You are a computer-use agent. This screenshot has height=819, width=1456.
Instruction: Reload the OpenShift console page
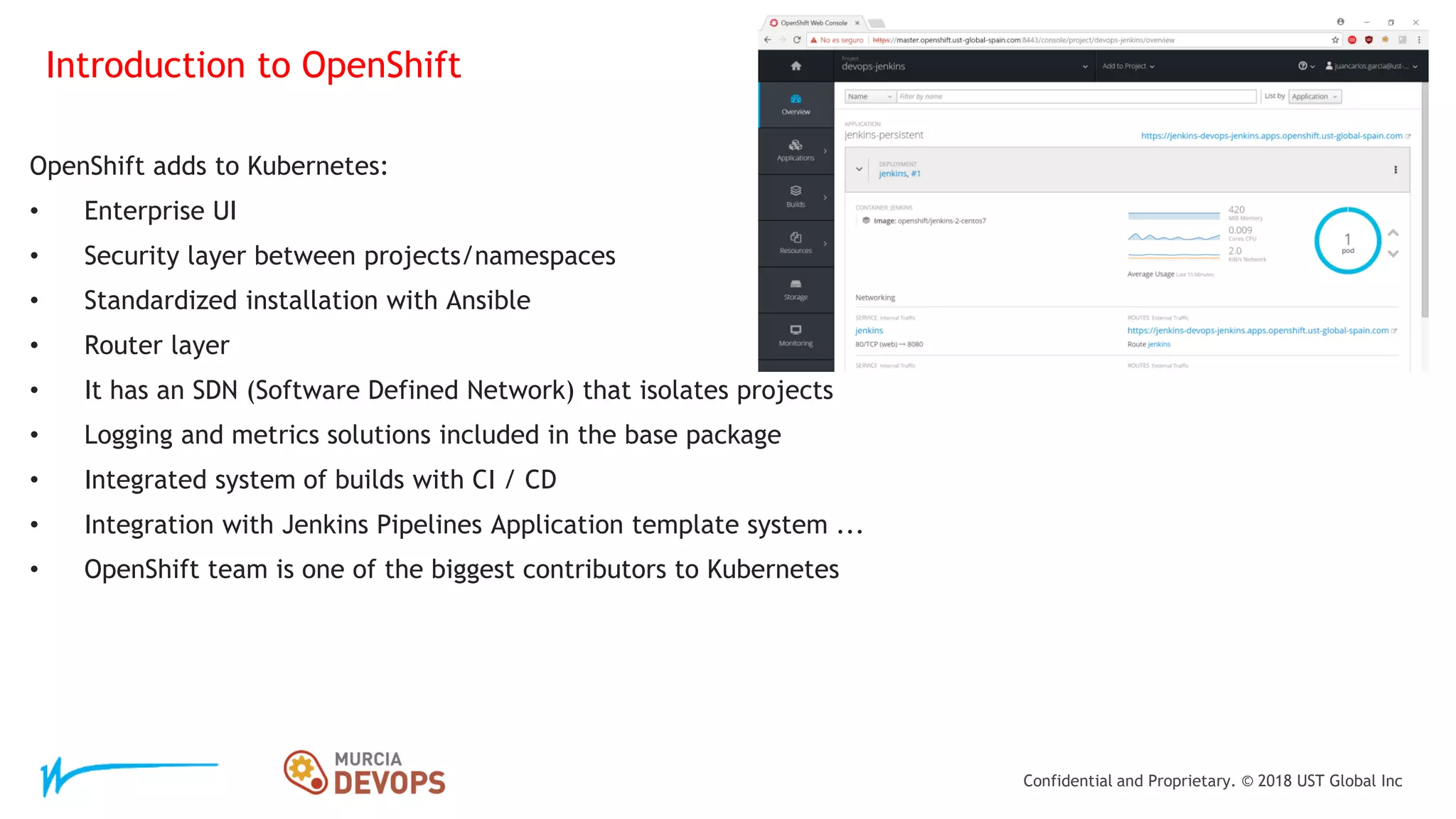[x=797, y=40]
